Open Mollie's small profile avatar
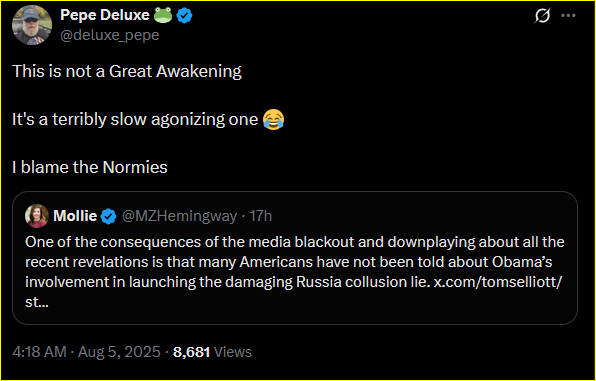This screenshot has height=381, width=596. point(37,216)
